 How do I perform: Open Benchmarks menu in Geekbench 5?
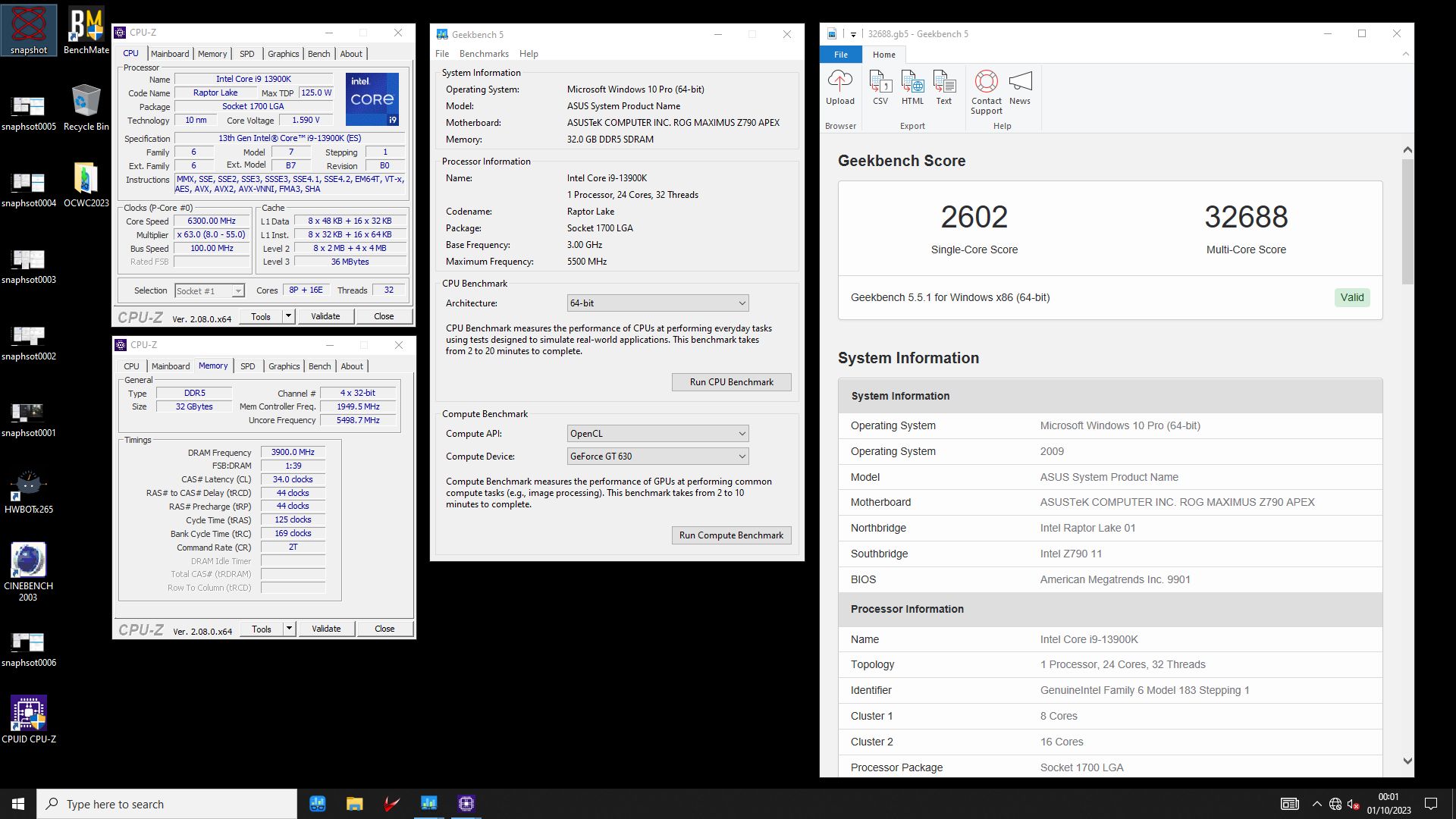click(484, 54)
